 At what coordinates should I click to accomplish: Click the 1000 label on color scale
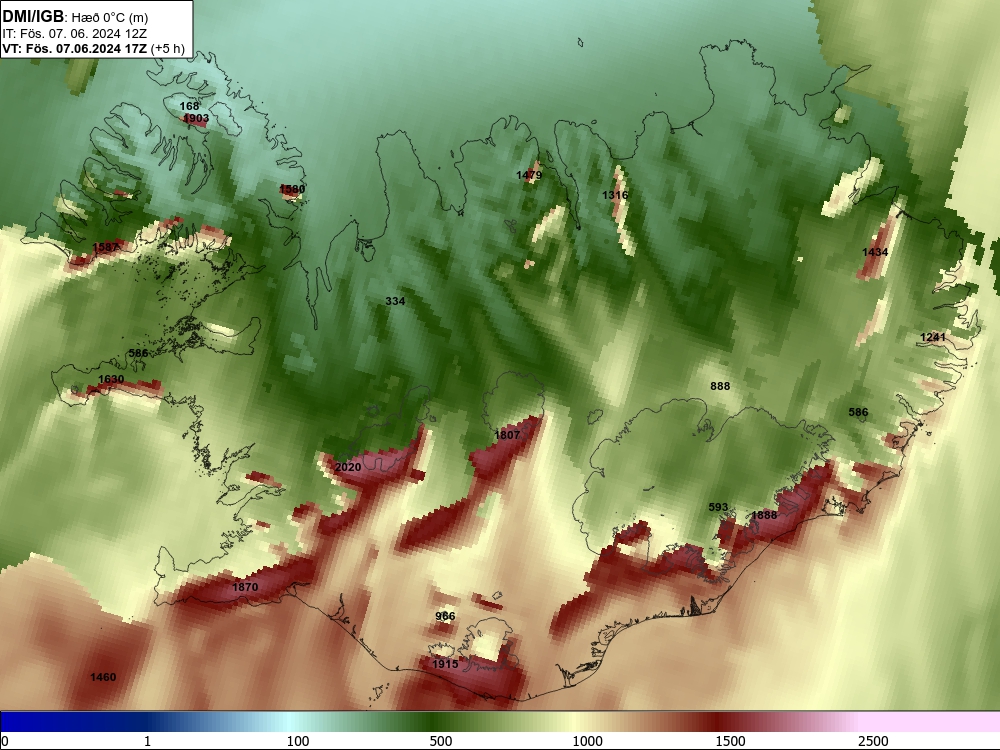(x=587, y=741)
